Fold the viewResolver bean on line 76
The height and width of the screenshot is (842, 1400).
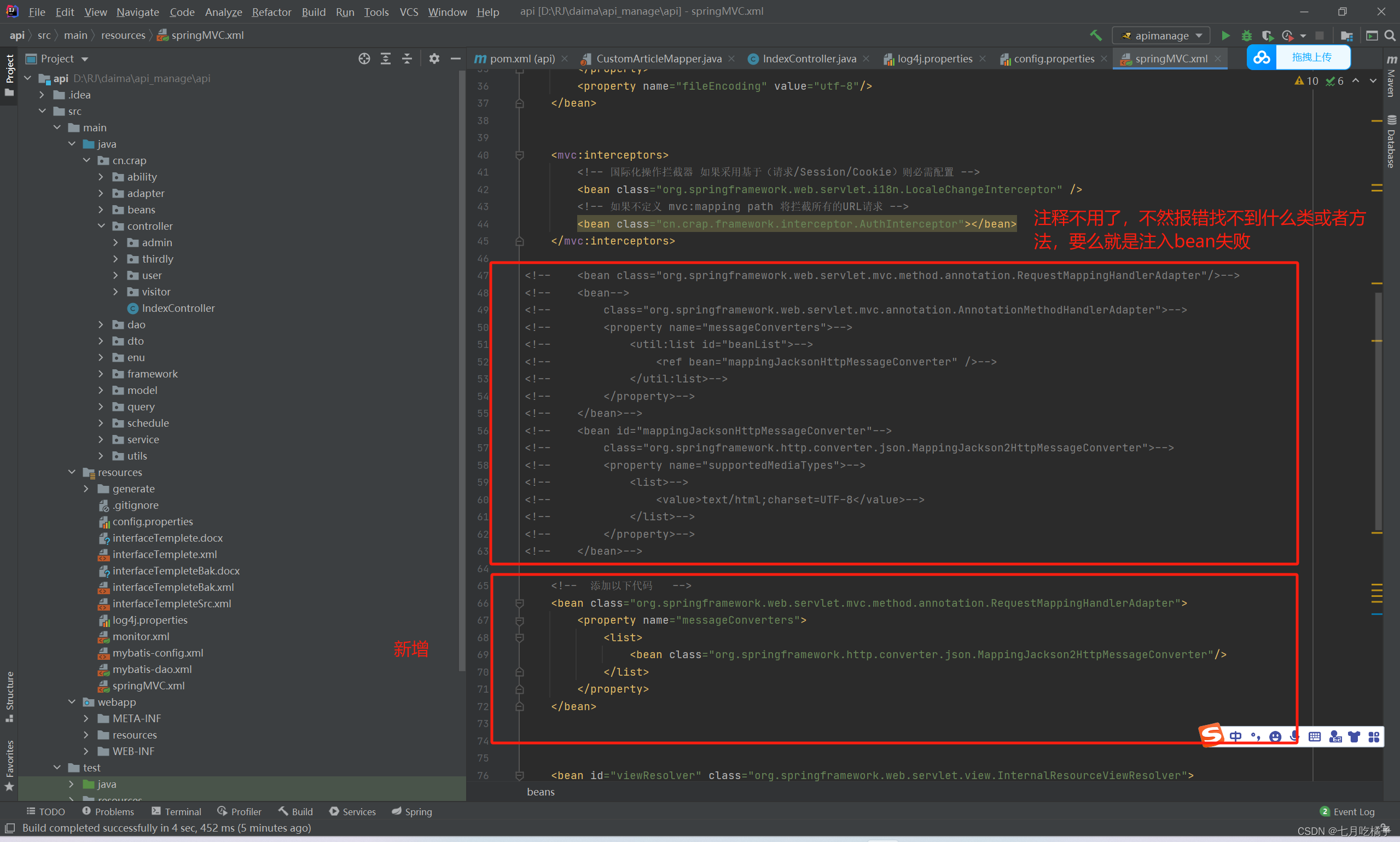520,776
